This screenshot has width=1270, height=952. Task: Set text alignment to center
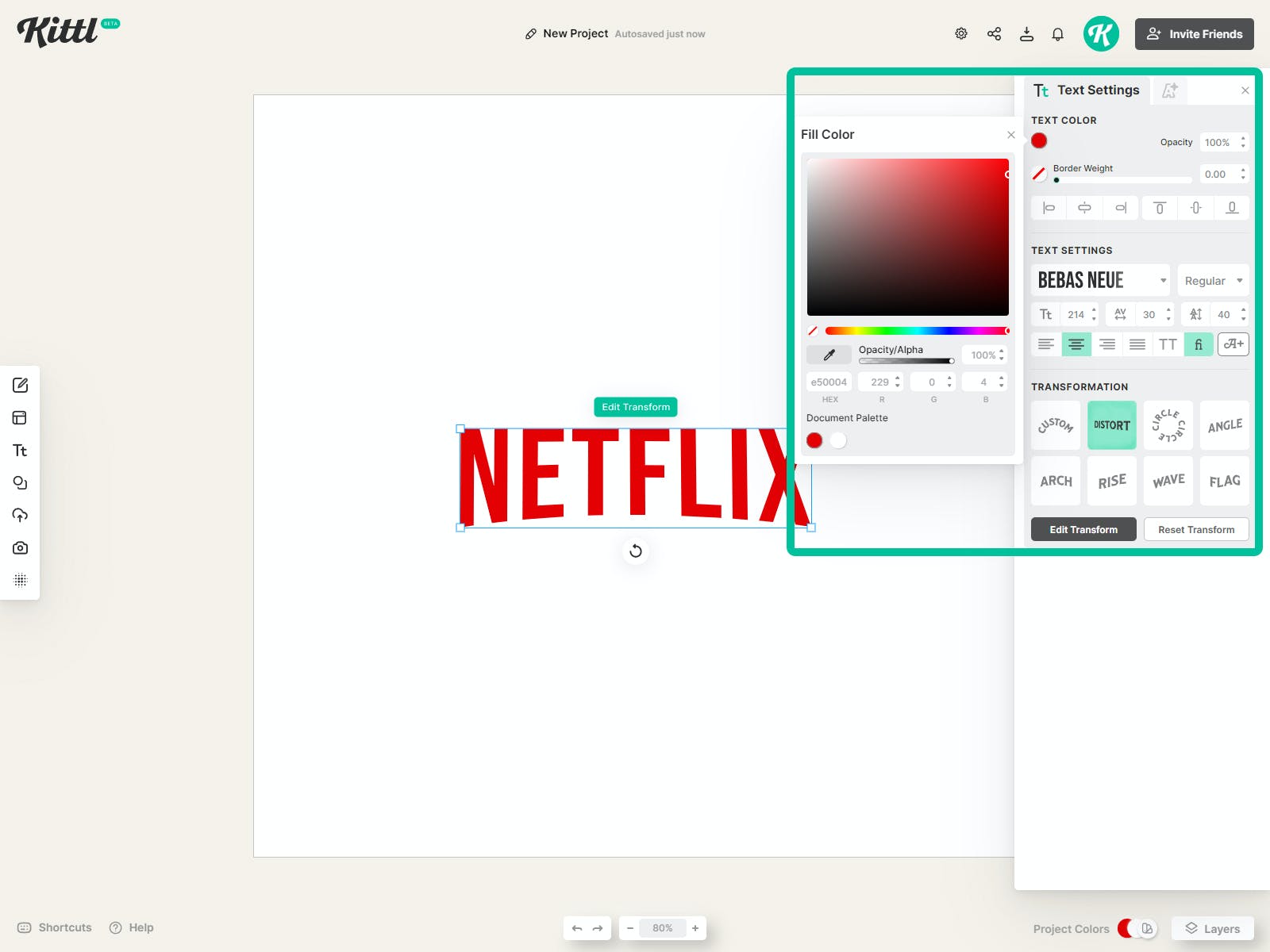(1076, 344)
